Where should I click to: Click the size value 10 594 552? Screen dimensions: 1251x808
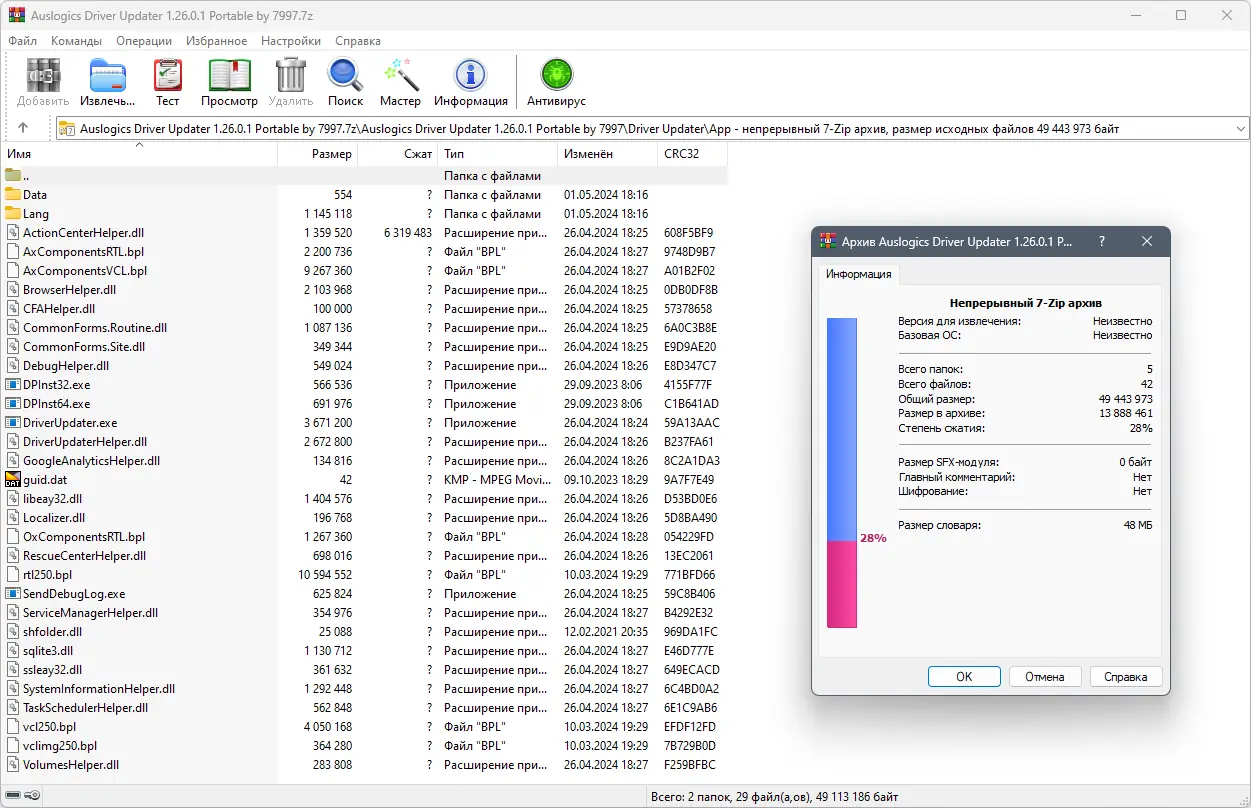(325, 575)
